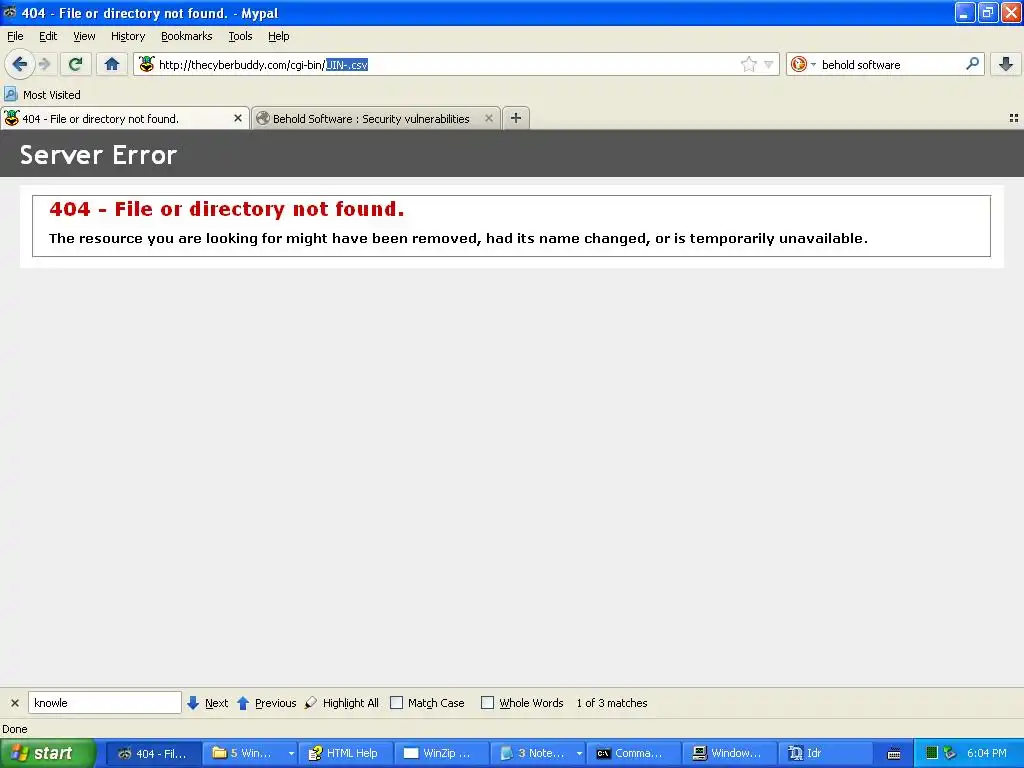Screen dimensions: 1024x768
Task: Click the find text field containing knowle
Action: [x=104, y=703]
